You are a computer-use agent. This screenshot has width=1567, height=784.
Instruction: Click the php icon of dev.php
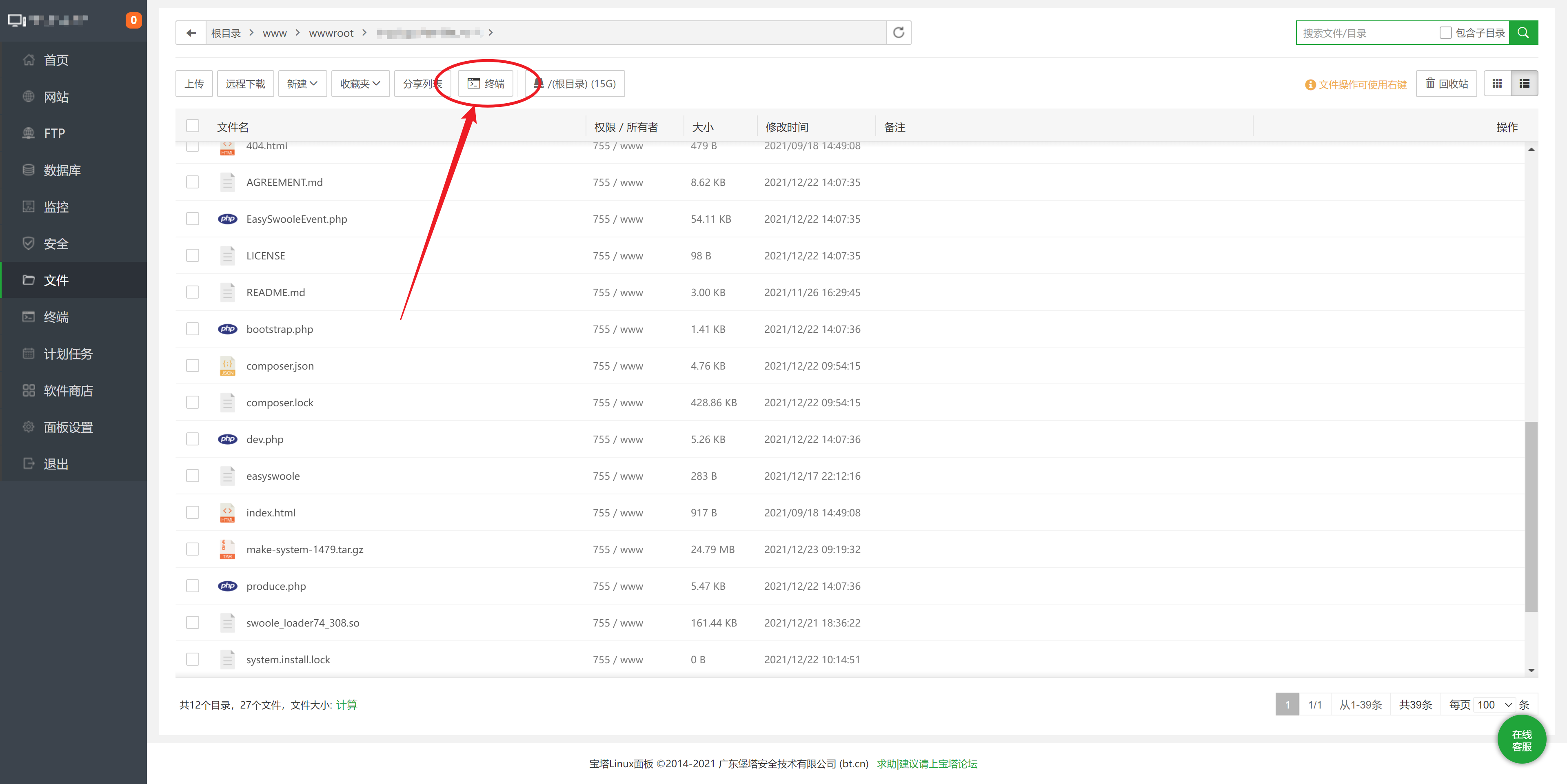(x=228, y=439)
